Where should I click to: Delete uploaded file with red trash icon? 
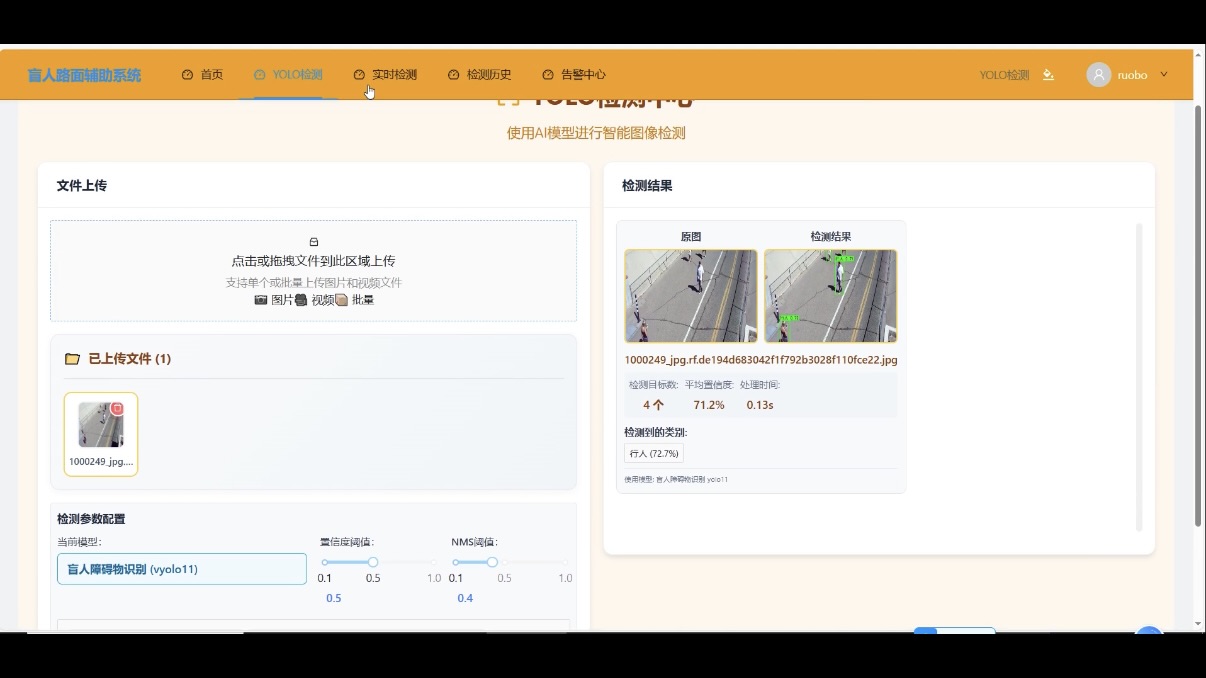pos(117,408)
